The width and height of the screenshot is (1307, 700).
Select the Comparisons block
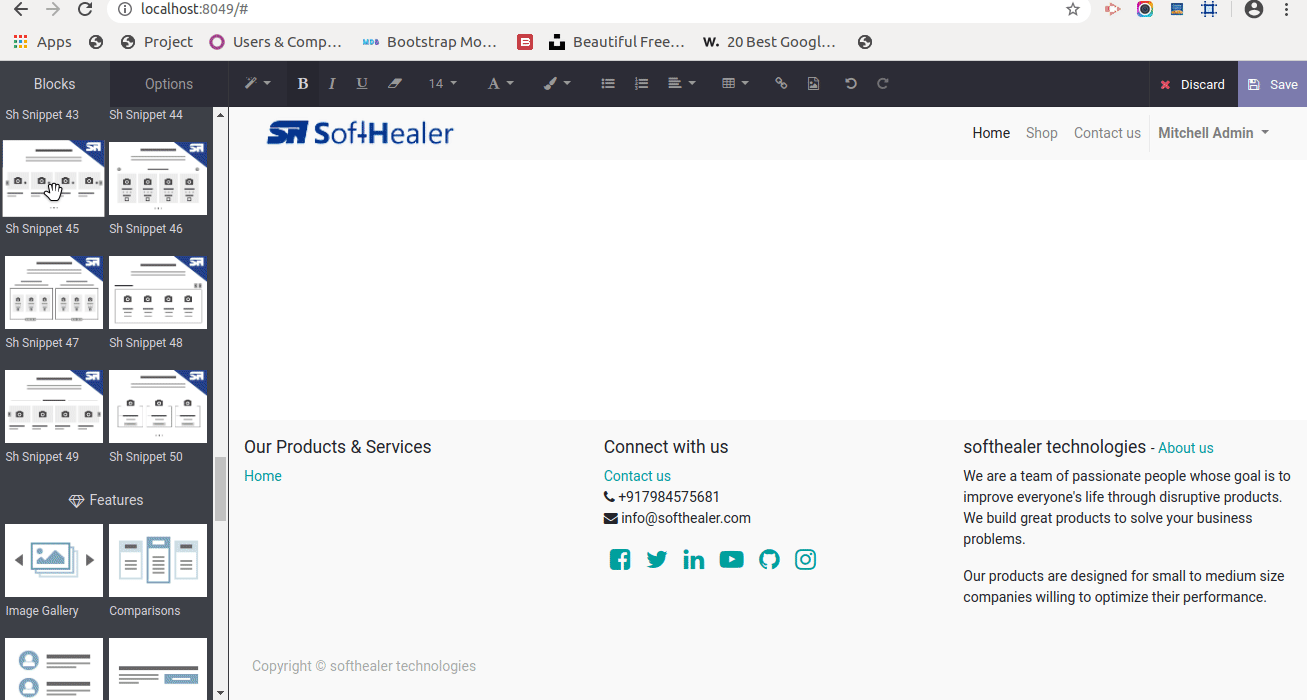click(158, 560)
